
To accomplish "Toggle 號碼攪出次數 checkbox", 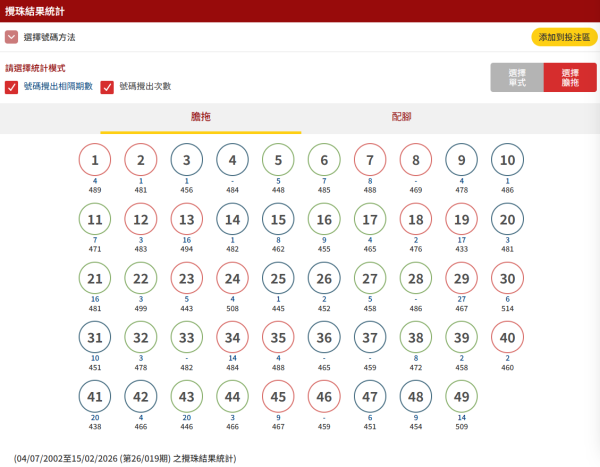I will [x=107, y=87].
